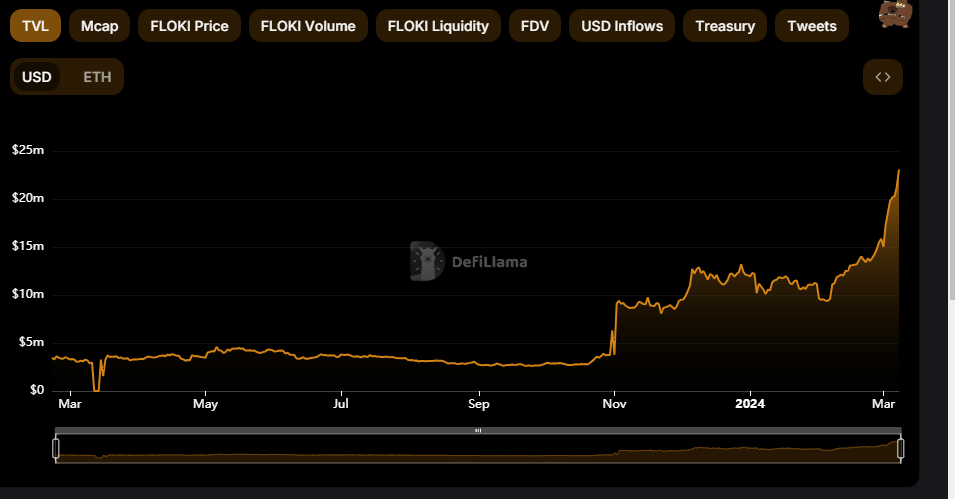Enable the FLOKI Price series

click(189, 26)
